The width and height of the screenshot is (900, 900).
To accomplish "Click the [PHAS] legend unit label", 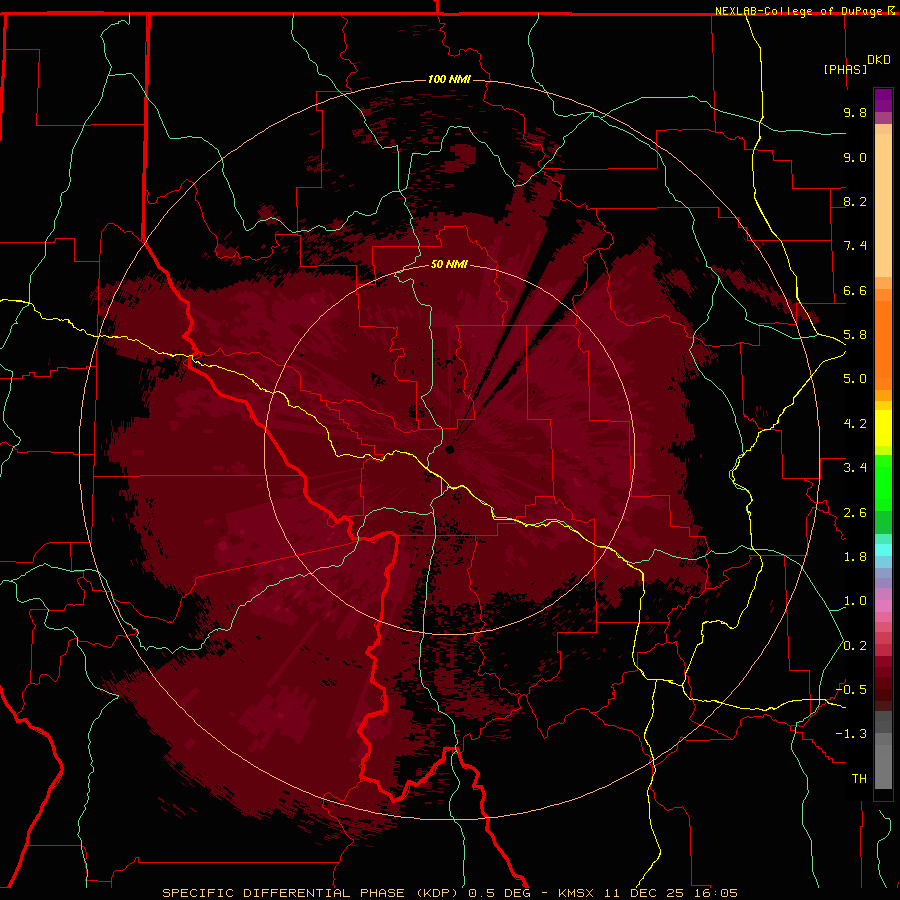I will [845, 69].
